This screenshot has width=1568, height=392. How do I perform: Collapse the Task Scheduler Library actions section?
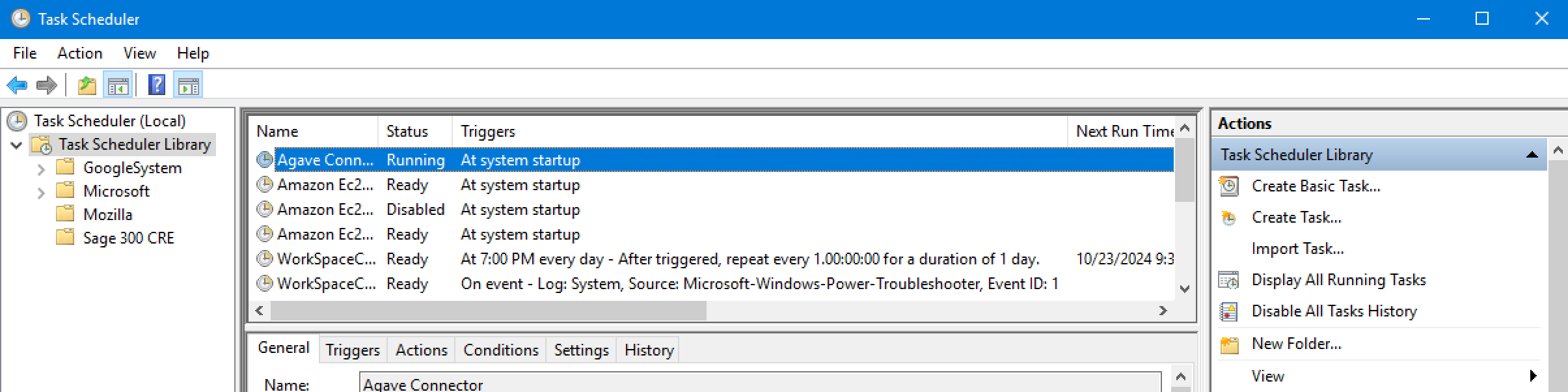1532,155
